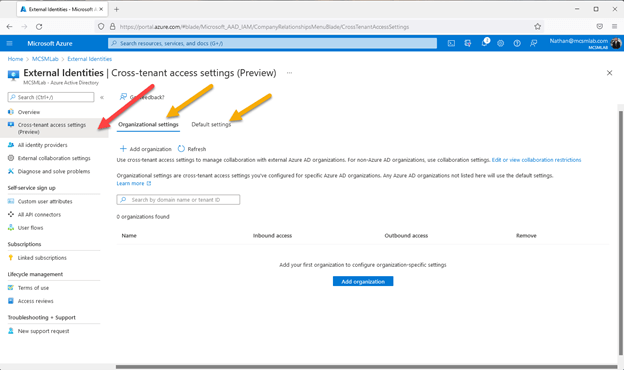Collapse the left menu with chevron
This screenshot has width=624, height=370.
[x=102, y=97]
